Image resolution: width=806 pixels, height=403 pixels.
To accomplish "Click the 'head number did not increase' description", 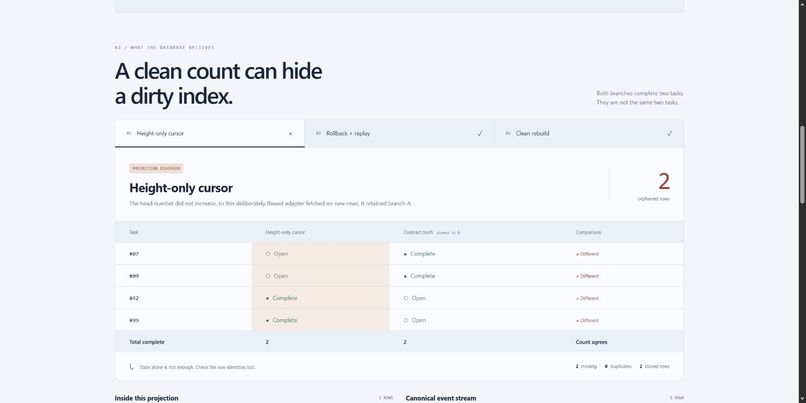I will click(270, 204).
